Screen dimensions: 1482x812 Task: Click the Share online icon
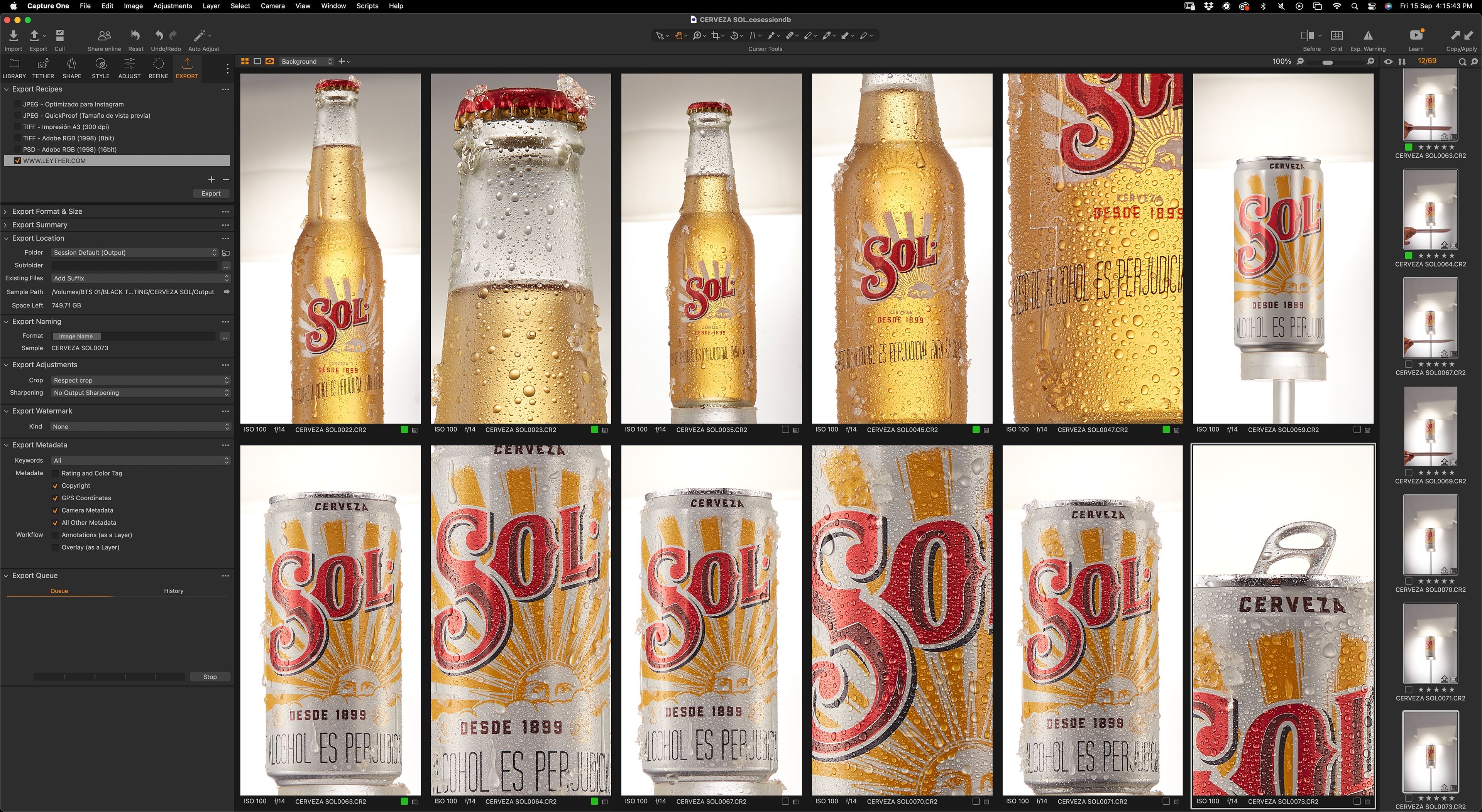point(104,36)
